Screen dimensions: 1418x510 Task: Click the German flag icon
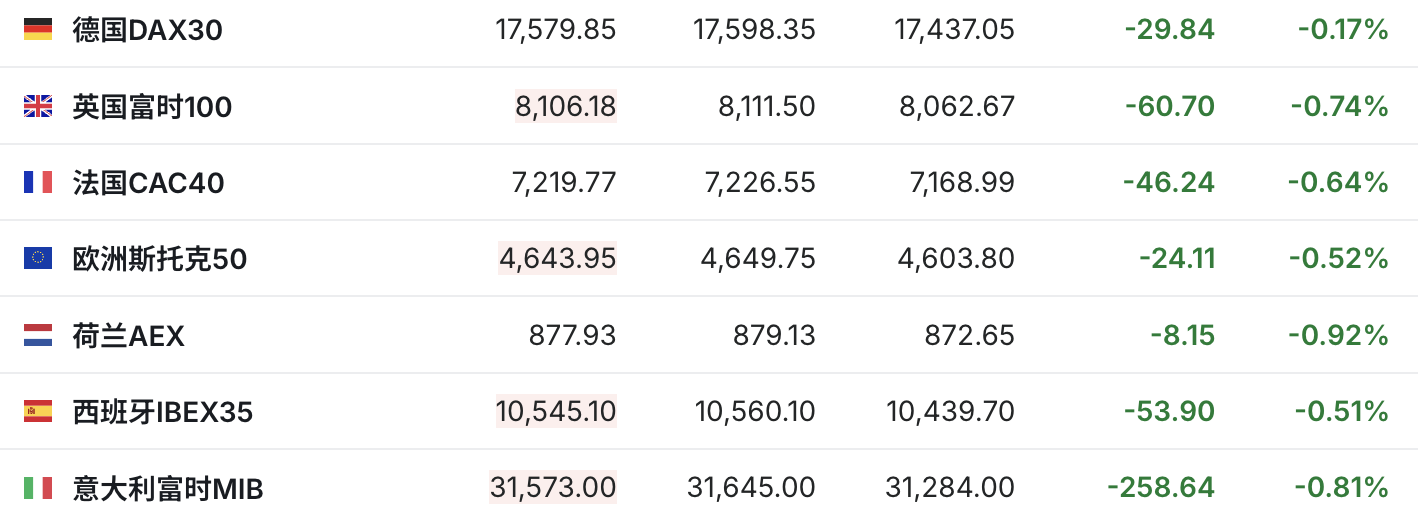tap(38, 30)
